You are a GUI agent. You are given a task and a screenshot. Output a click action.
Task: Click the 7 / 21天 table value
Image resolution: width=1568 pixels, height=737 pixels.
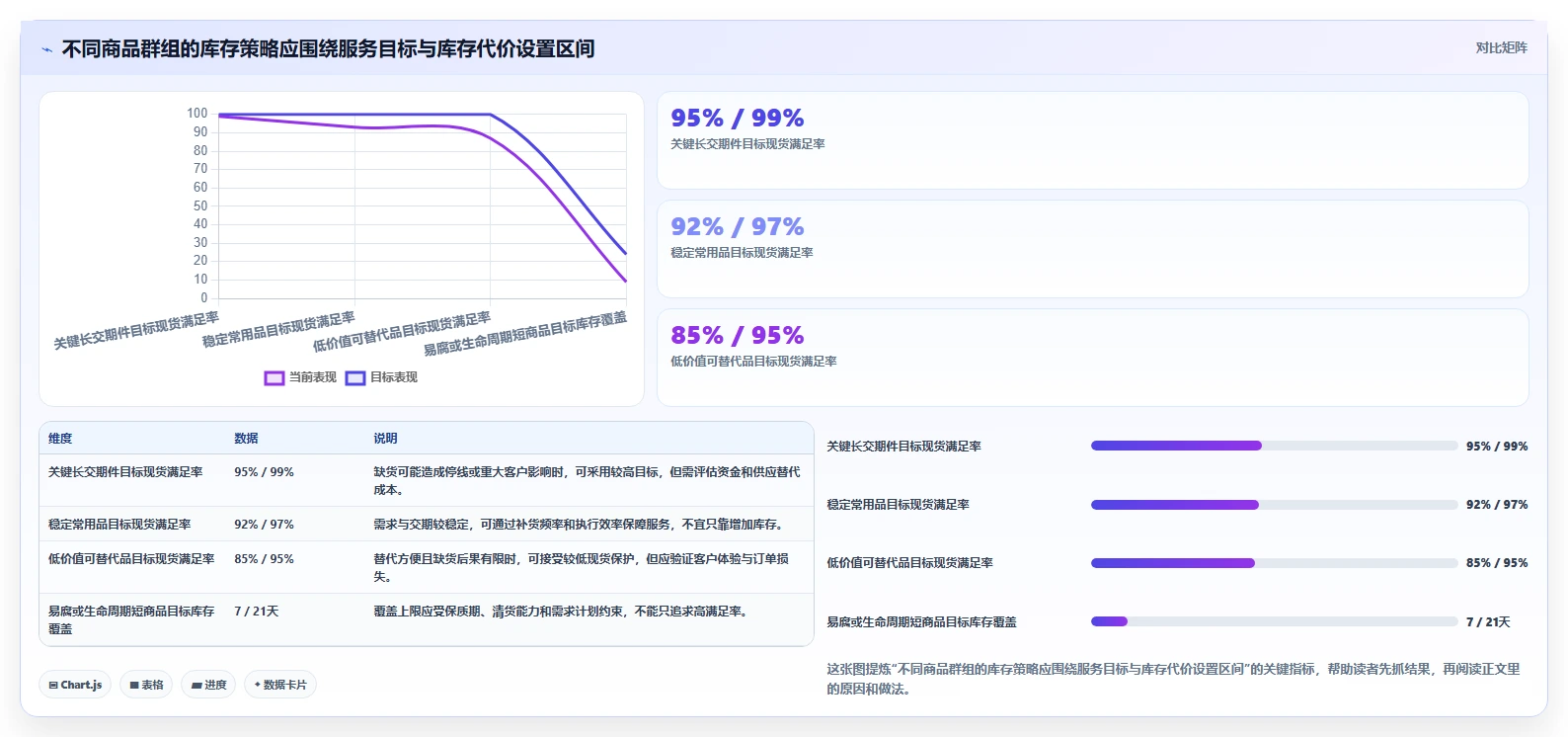point(257,612)
